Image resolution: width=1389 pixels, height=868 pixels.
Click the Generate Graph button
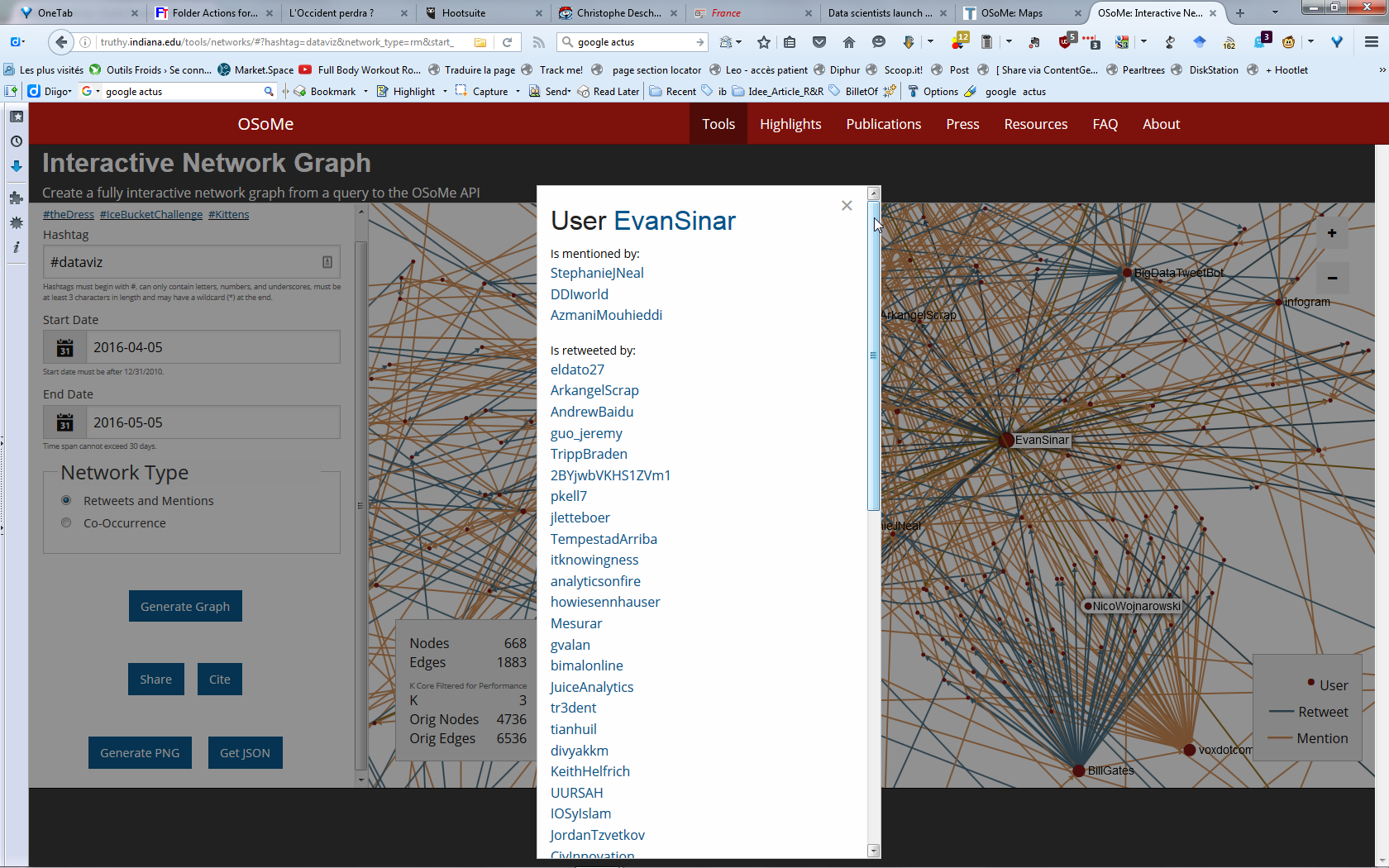coord(185,606)
